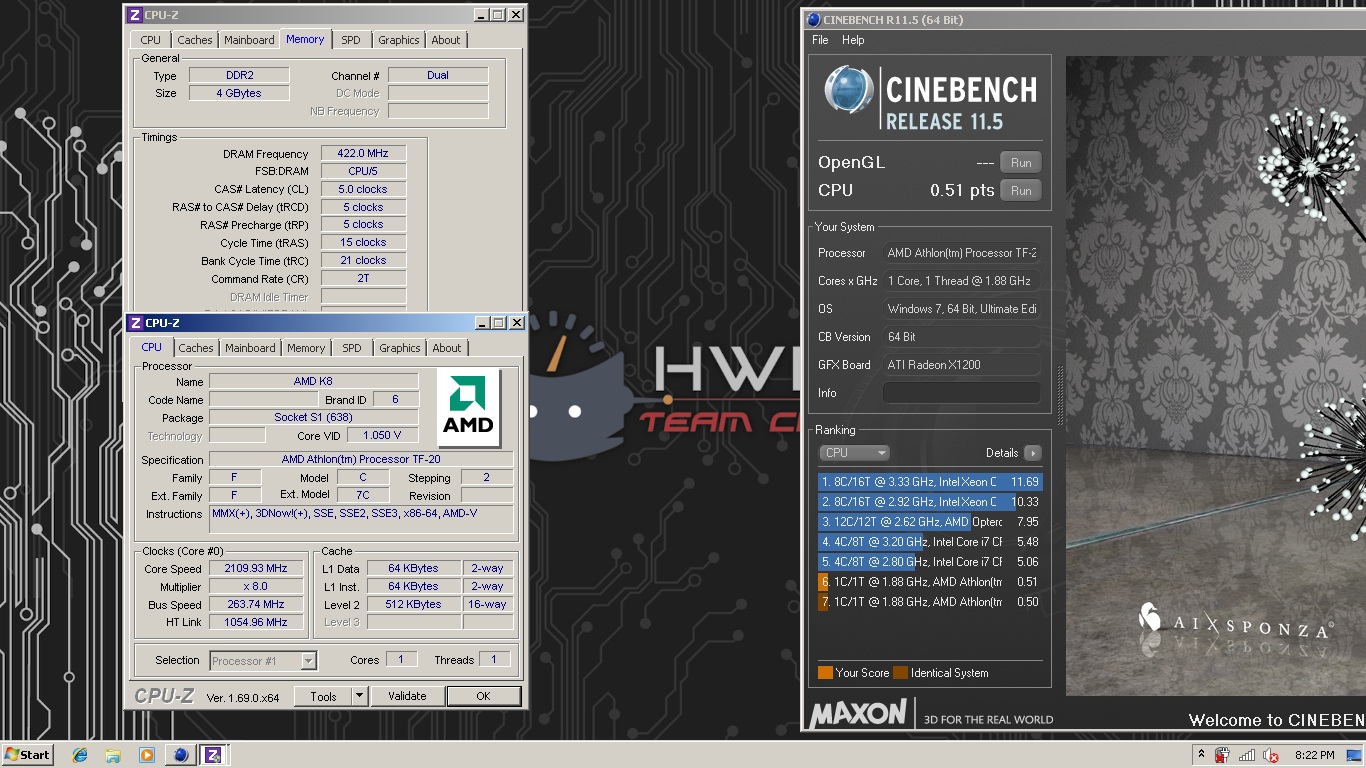
Task: Click the Your Score orange legend swatch
Action: [x=825, y=673]
